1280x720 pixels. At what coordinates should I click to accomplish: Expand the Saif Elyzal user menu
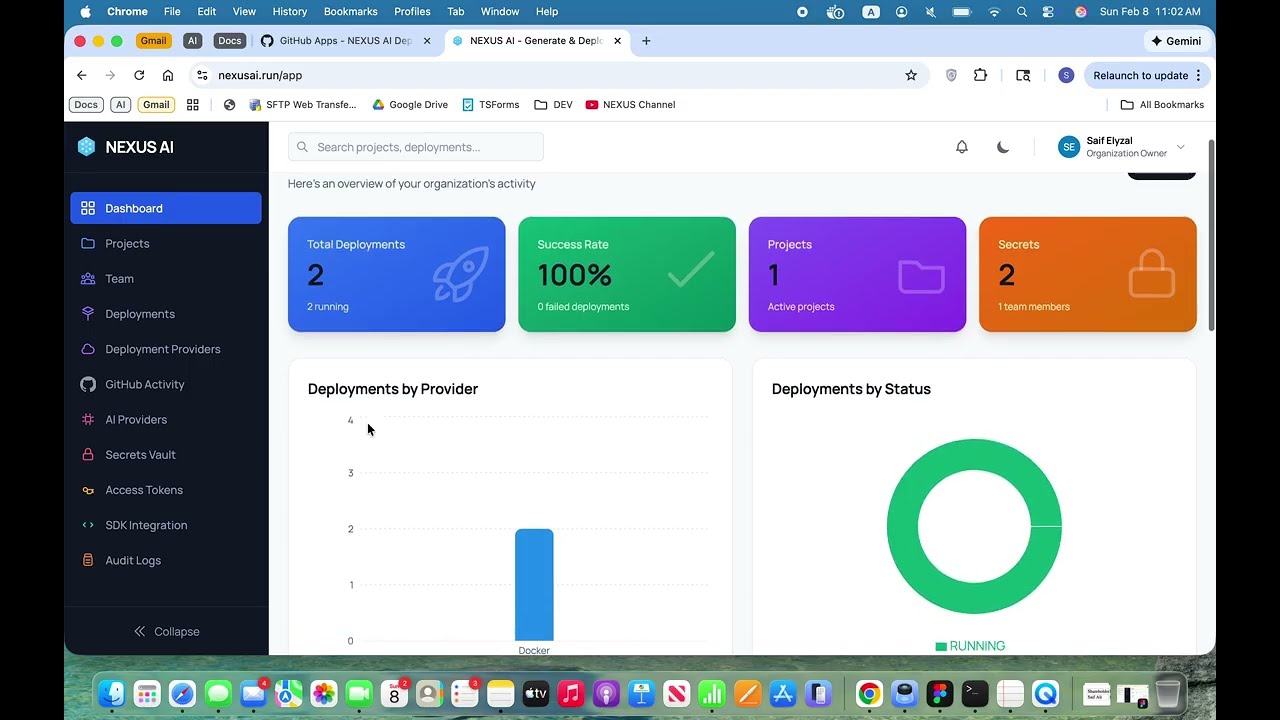[1122, 147]
